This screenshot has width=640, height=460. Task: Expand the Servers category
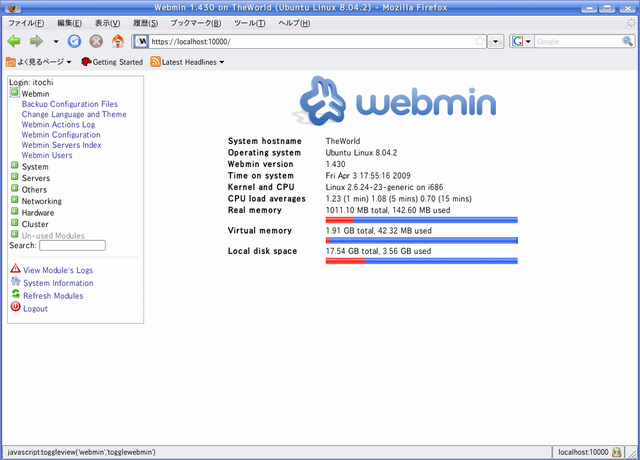pos(15,177)
